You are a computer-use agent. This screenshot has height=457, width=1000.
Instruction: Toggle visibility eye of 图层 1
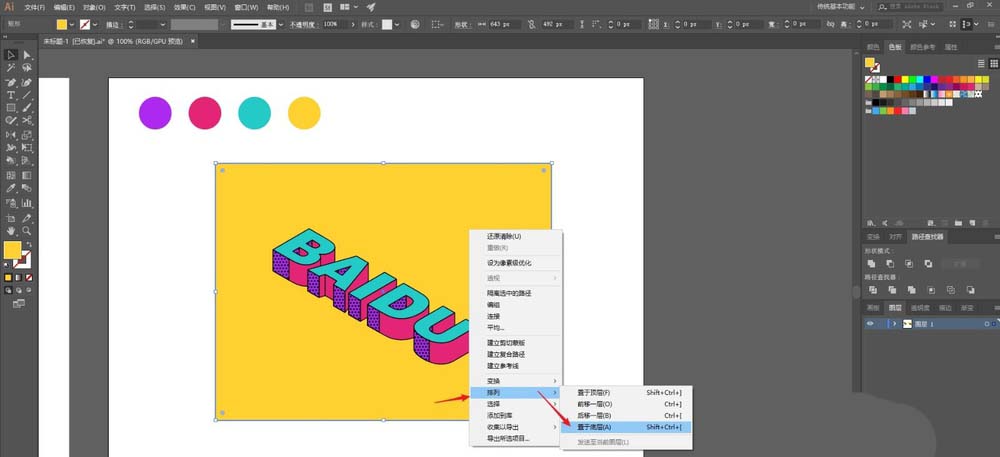870,324
